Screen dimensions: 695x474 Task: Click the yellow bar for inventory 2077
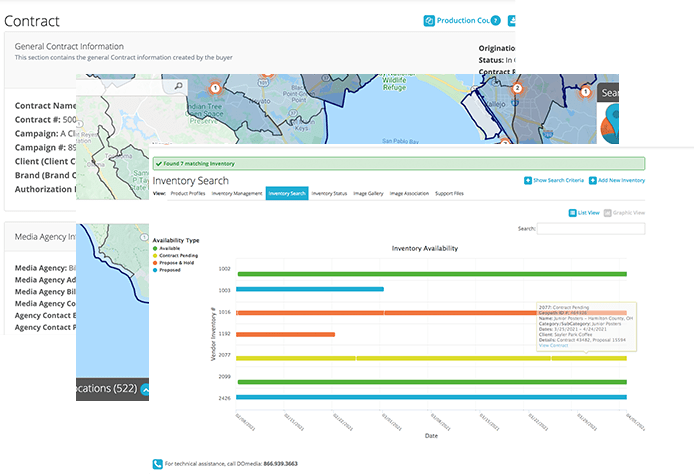tap(431, 358)
